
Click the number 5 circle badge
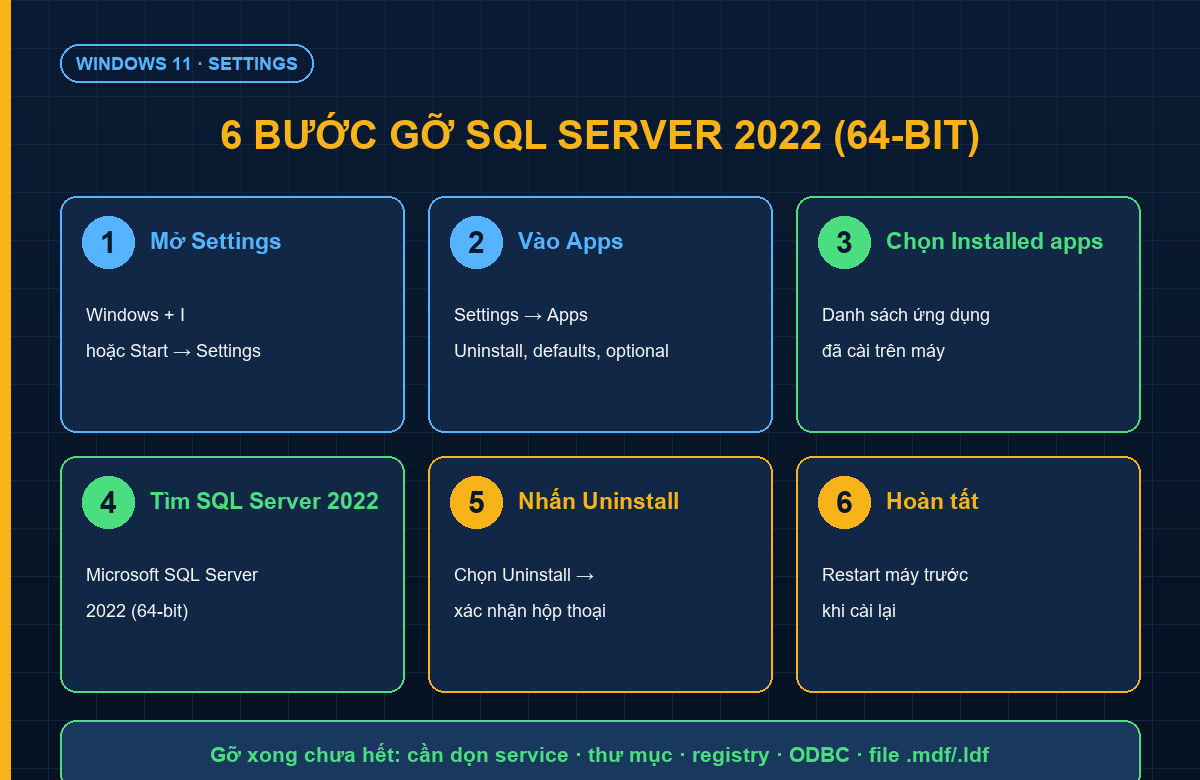(x=476, y=502)
